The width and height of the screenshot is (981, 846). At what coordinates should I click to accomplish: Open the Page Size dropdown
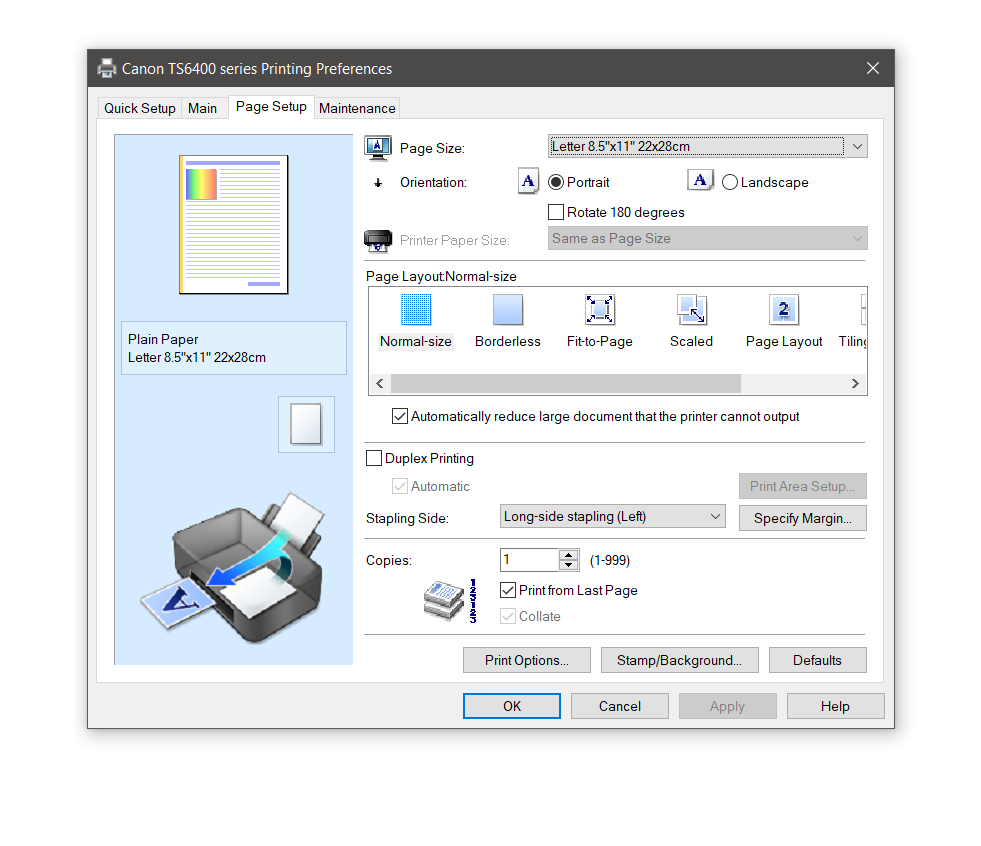(857, 146)
